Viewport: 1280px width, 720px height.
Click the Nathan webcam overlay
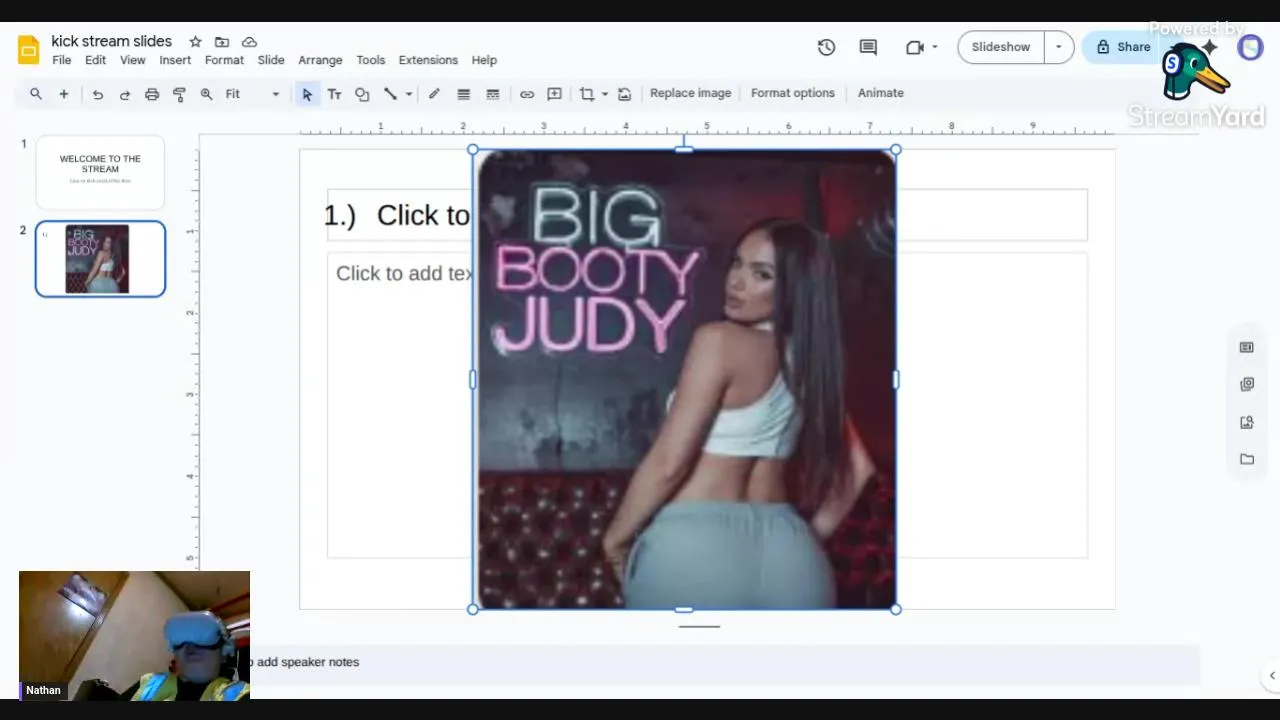pos(134,635)
